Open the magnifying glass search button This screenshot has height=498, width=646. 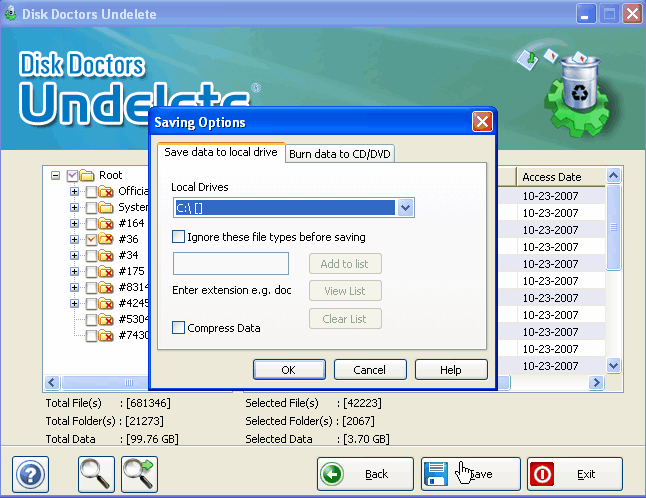coord(96,474)
